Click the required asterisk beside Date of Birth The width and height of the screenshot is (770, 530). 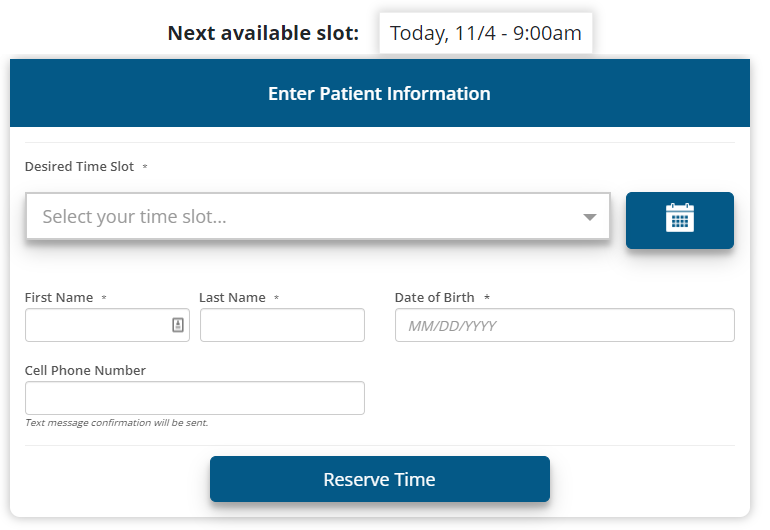(487, 298)
